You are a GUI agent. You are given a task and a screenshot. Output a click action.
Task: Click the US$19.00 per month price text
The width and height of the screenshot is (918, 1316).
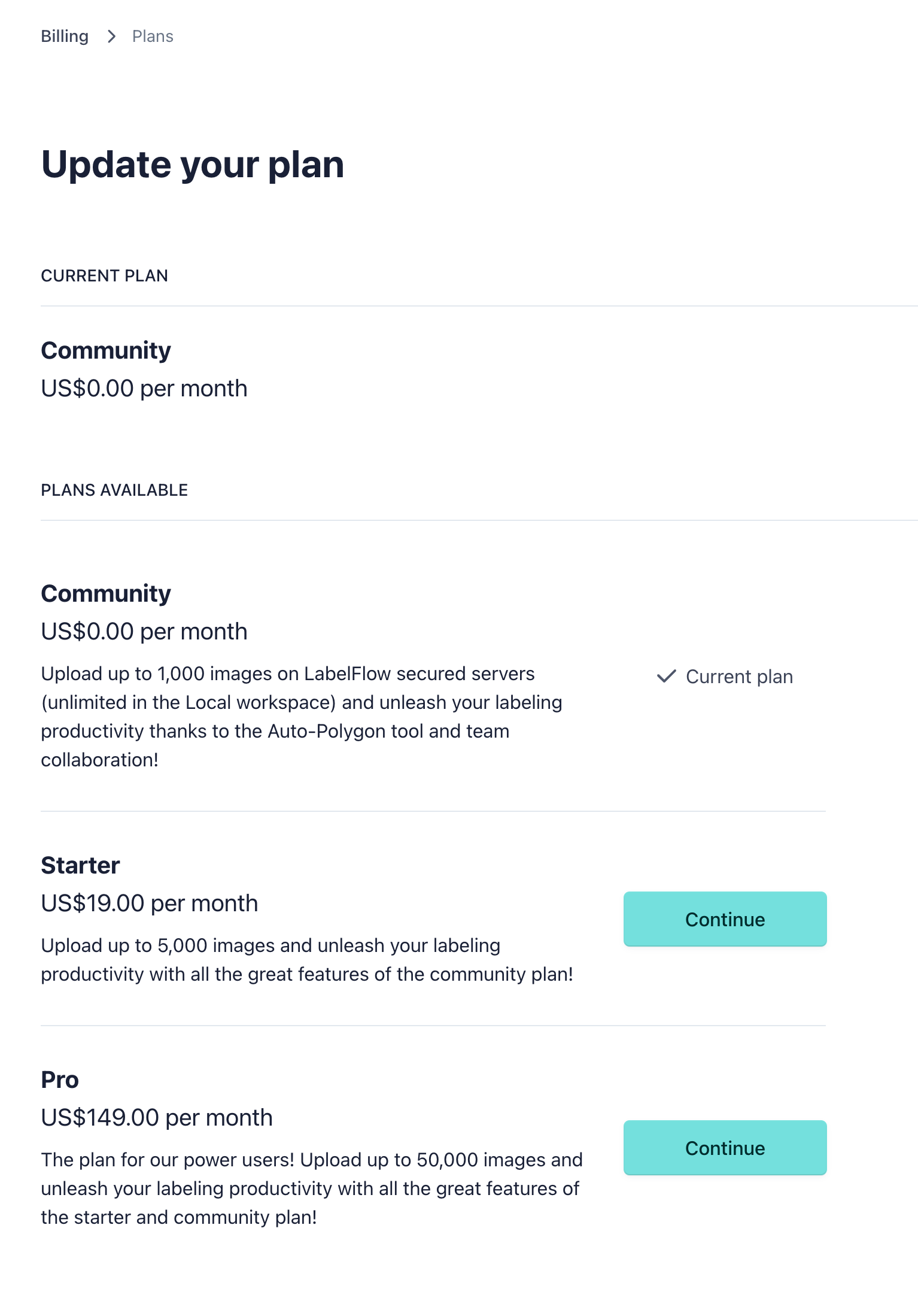[149, 903]
